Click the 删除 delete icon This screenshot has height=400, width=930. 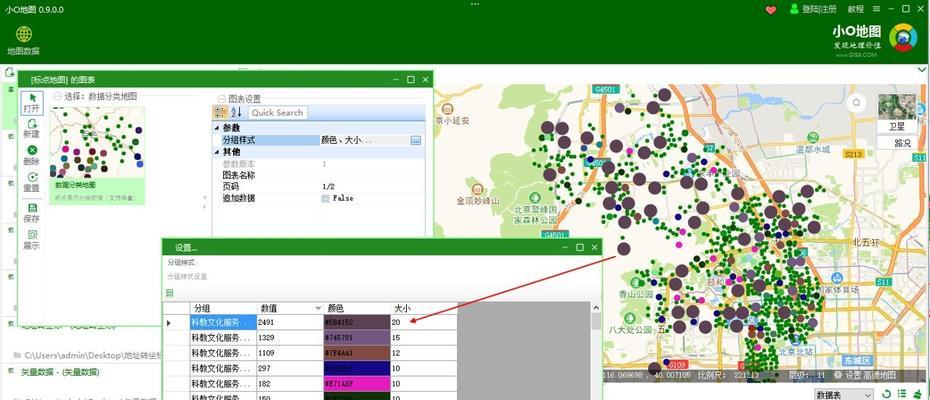(31, 155)
